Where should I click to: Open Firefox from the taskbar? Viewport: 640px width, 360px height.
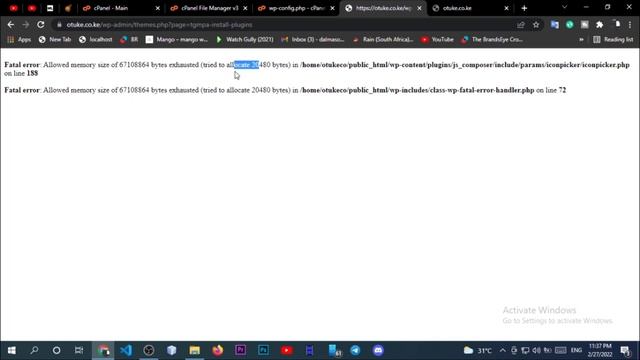pyautogui.click(x=218, y=350)
